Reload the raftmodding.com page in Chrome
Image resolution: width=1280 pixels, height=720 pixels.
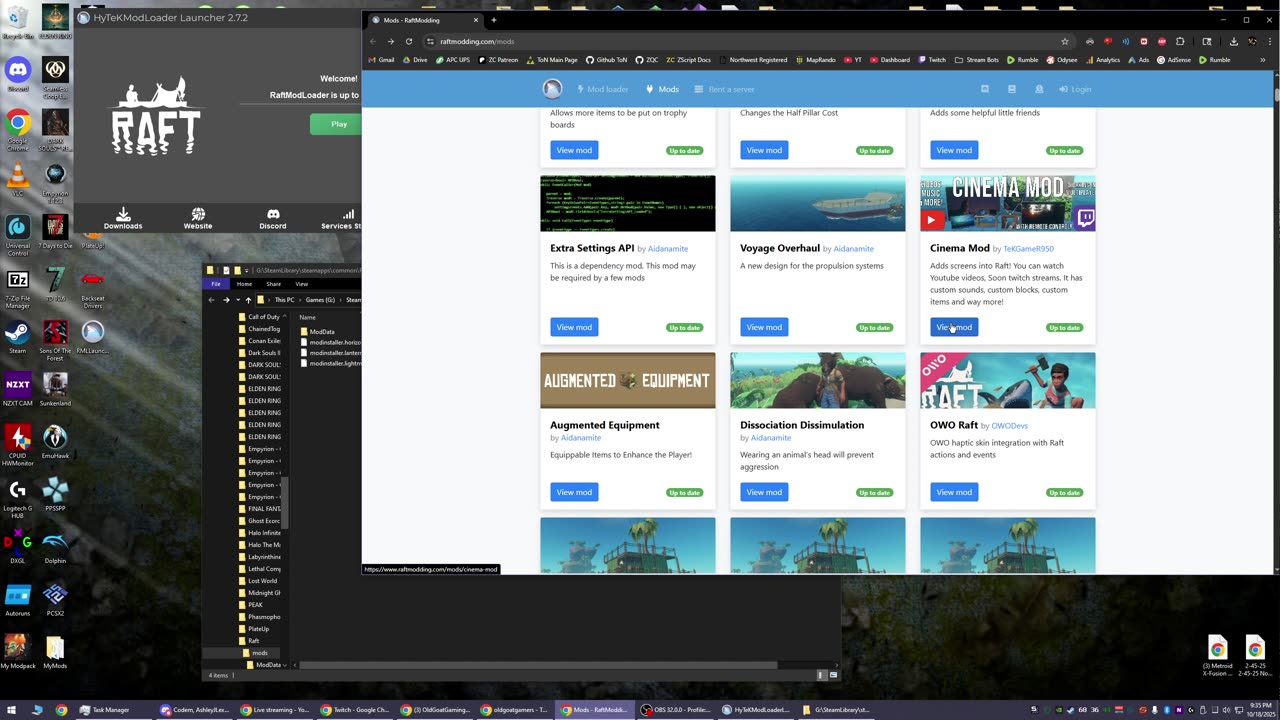(409, 41)
